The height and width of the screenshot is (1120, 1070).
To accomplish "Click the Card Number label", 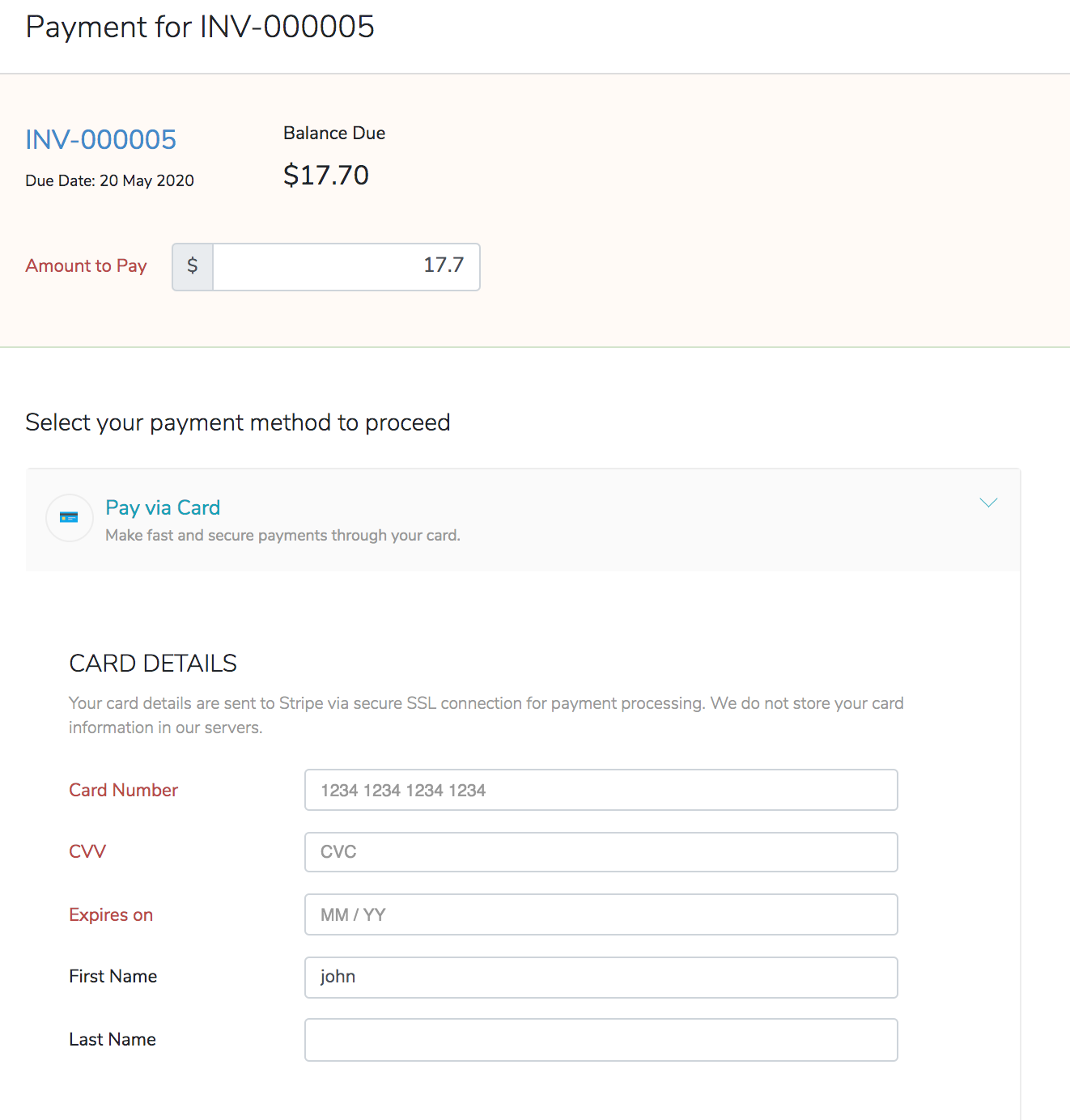I will click(x=123, y=790).
